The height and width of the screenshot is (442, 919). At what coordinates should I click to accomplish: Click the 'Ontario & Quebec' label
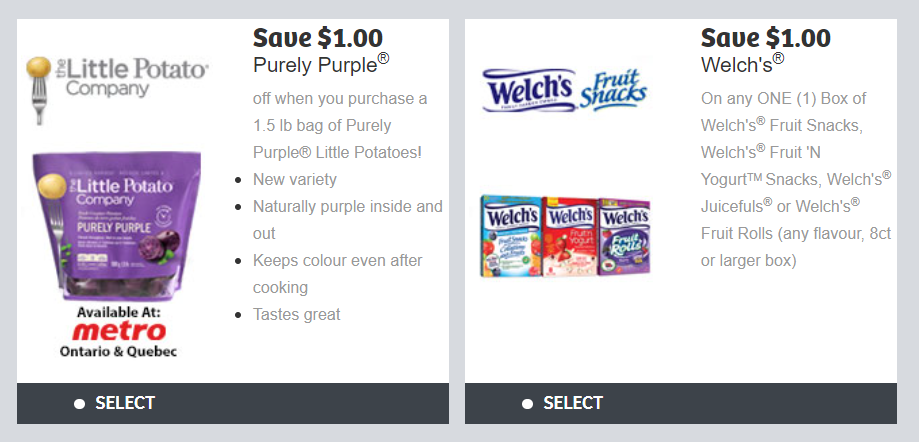click(118, 352)
